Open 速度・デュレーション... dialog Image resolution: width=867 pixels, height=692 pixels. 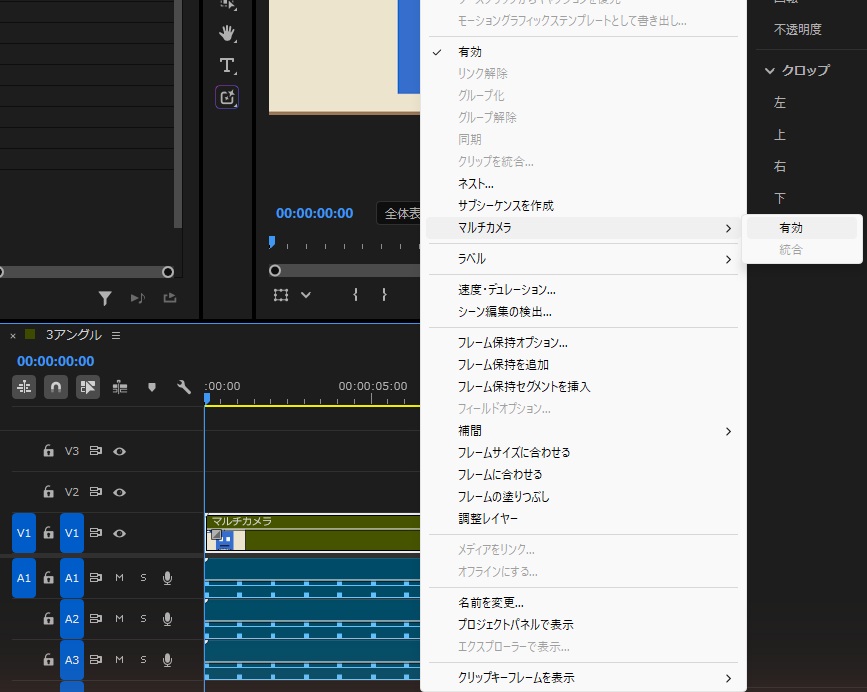click(582, 290)
